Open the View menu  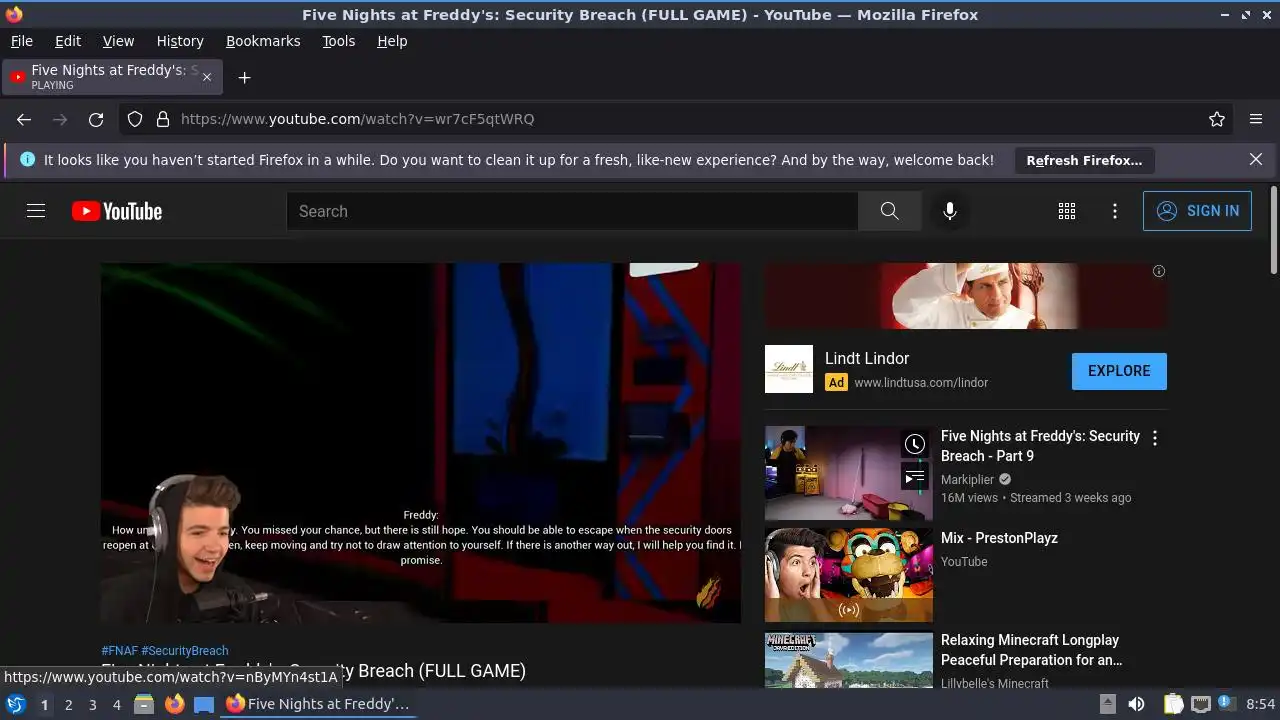click(118, 41)
